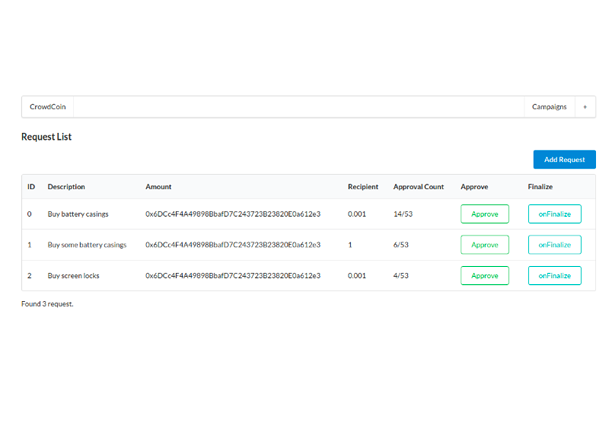Image resolution: width=604 pixels, height=424 pixels.
Task: Approve the Buy screen locks request
Action: point(484,276)
